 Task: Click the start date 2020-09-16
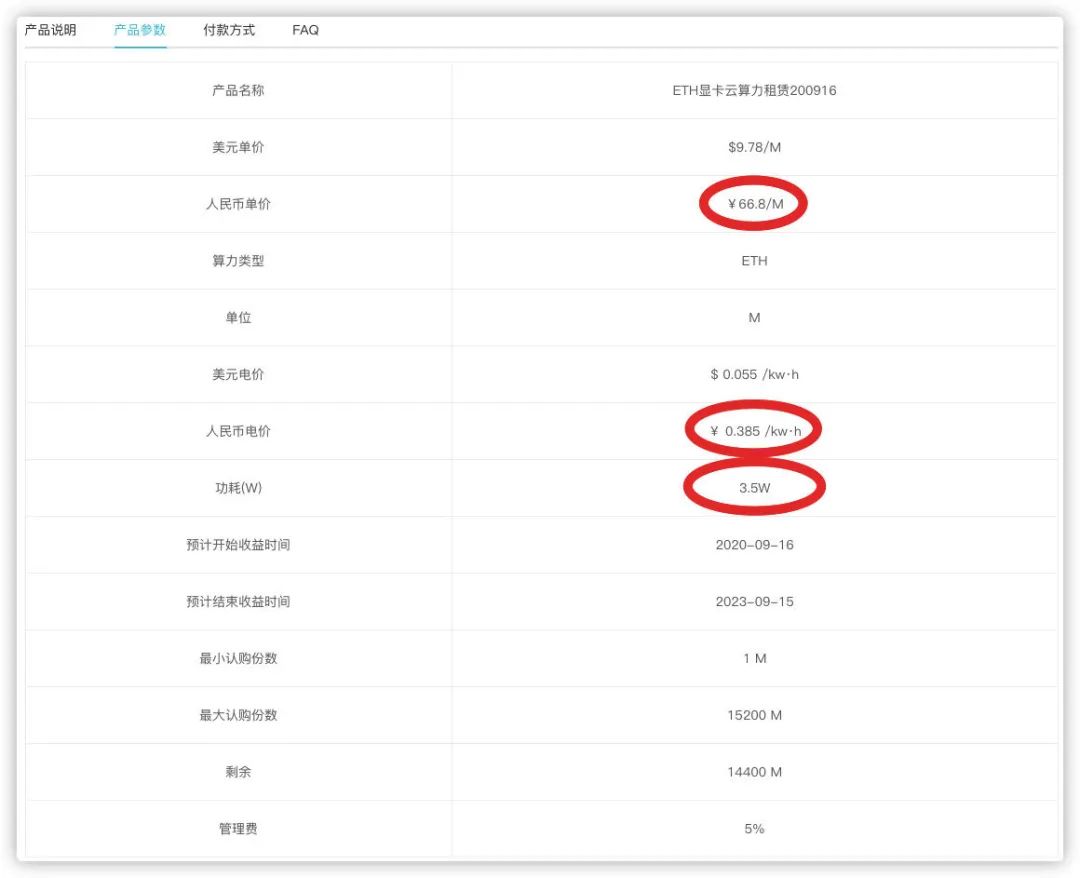click(754, 545)
